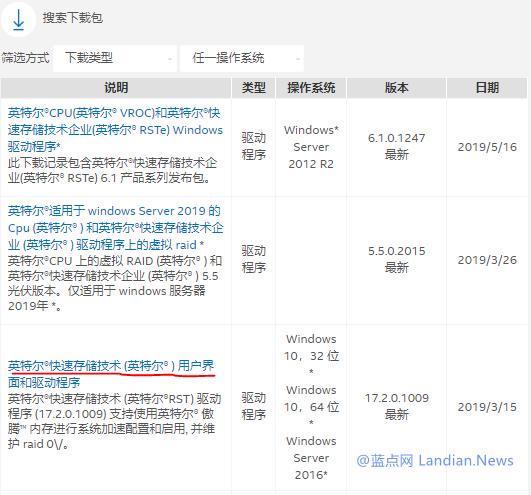Click the download arrow icon
531x495 pixels.
[18, 20]
